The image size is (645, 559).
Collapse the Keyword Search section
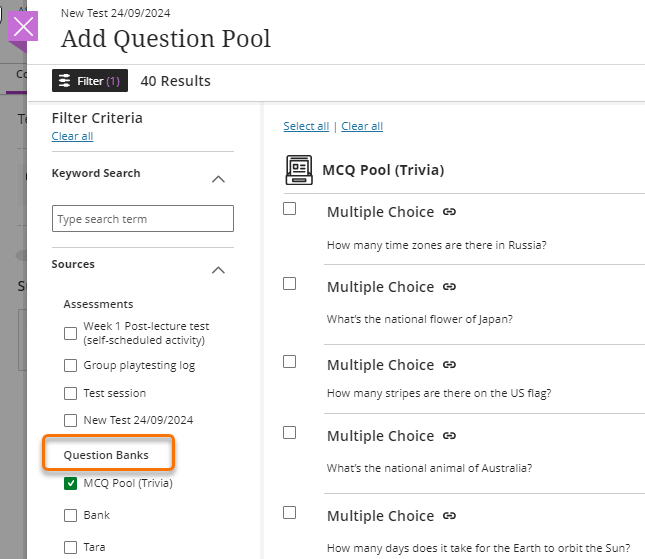[219, 178]
